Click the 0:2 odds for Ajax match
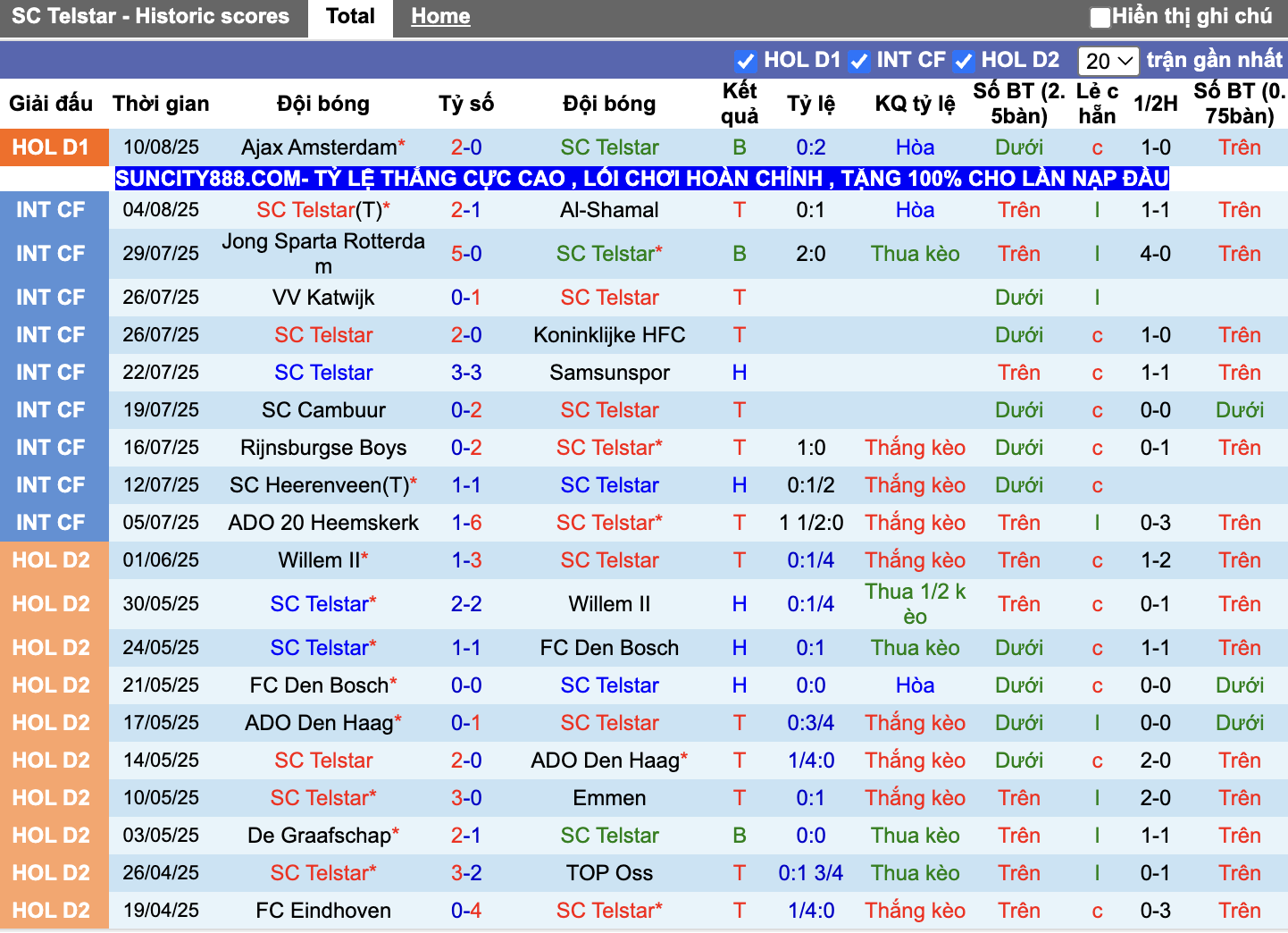1288x933 pixels. pyautogui.click(x=811, y=147)
